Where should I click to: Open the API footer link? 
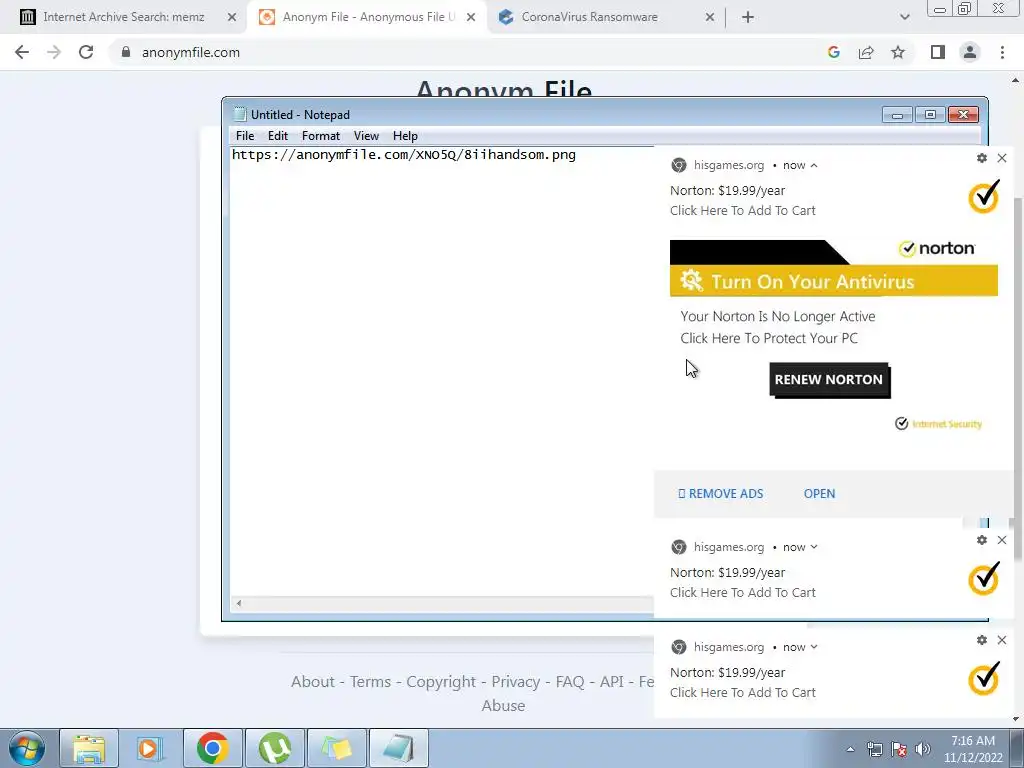(611, 682)
